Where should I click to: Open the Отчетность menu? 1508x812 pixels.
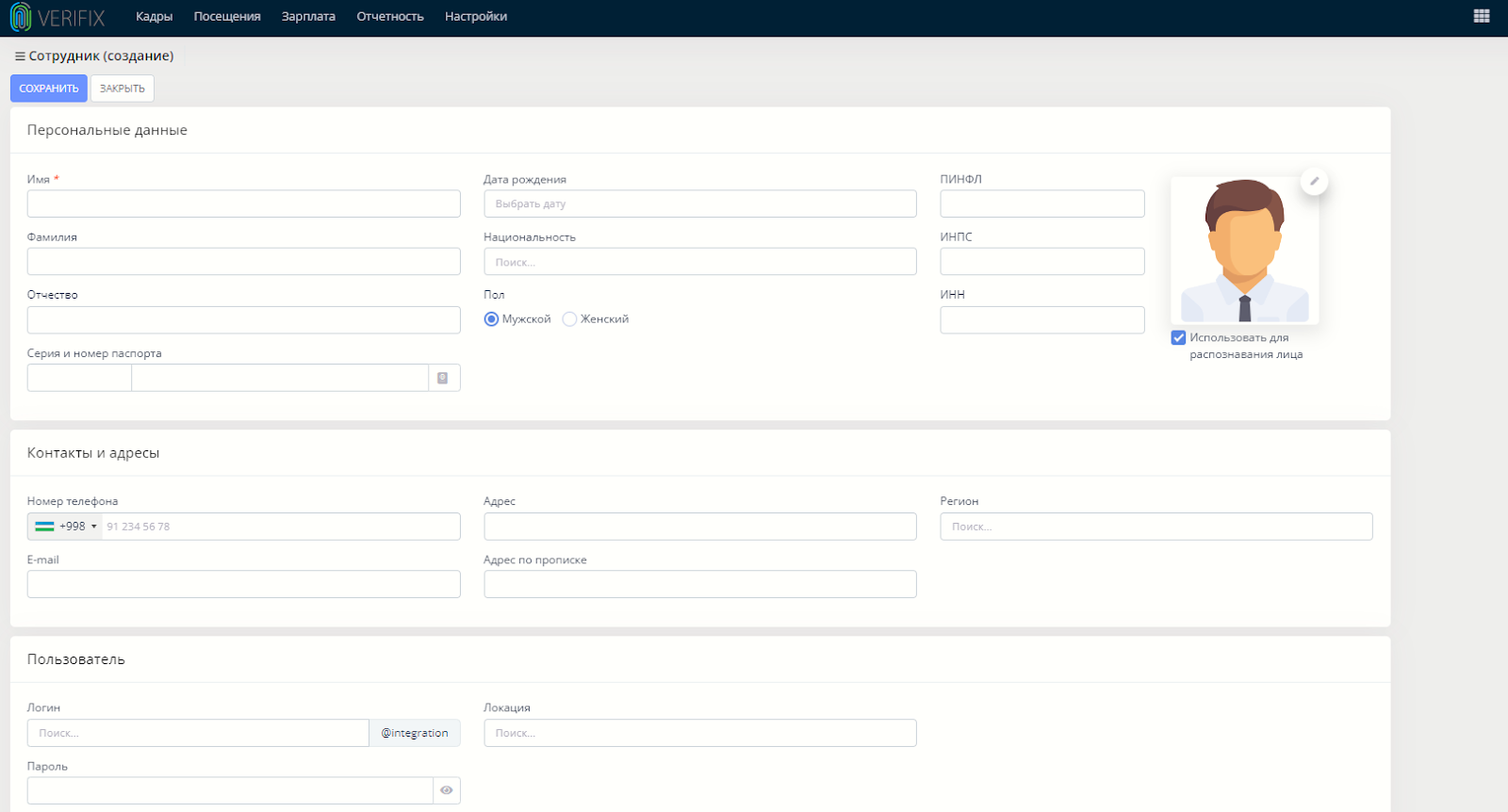390,17
